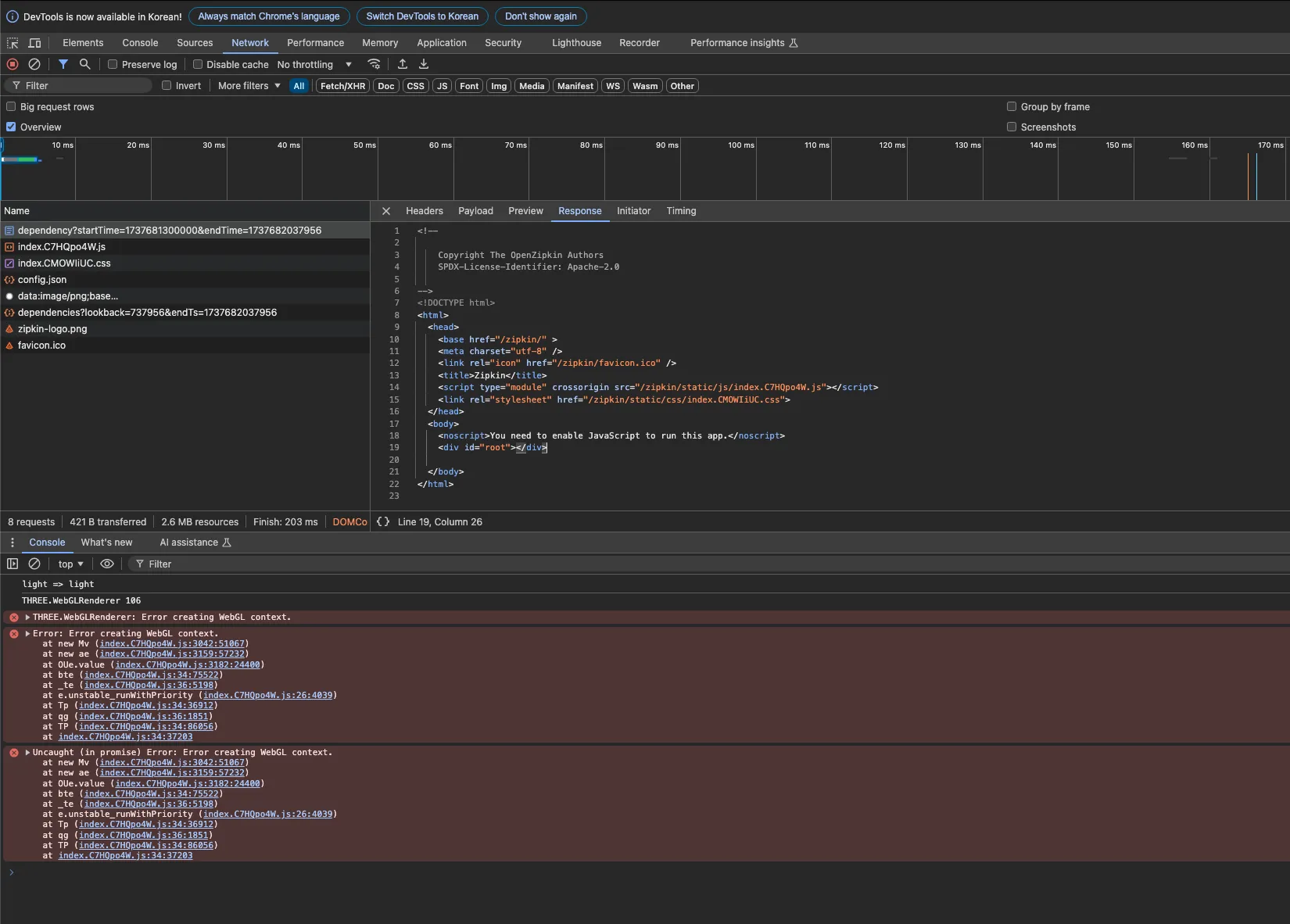This screenshot has width=1290, height=924.
Task: Click Always match Chrome's language button
Action: pyautogui.click(x=269, y=16)
